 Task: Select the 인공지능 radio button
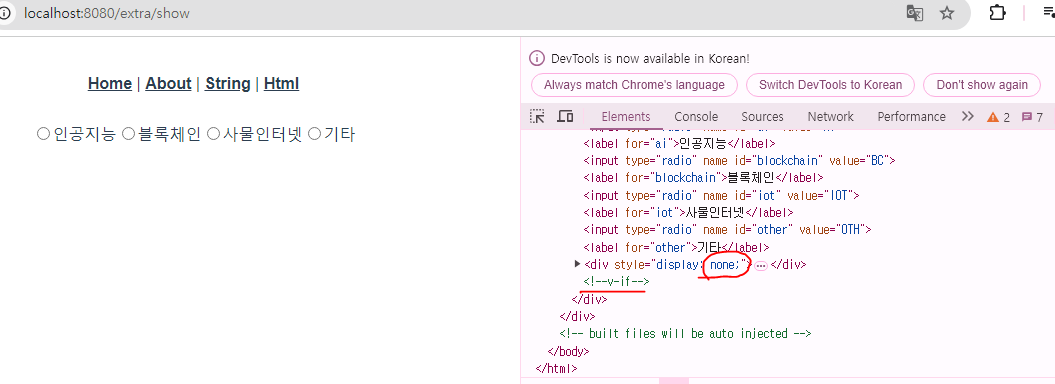coord(43,135)
